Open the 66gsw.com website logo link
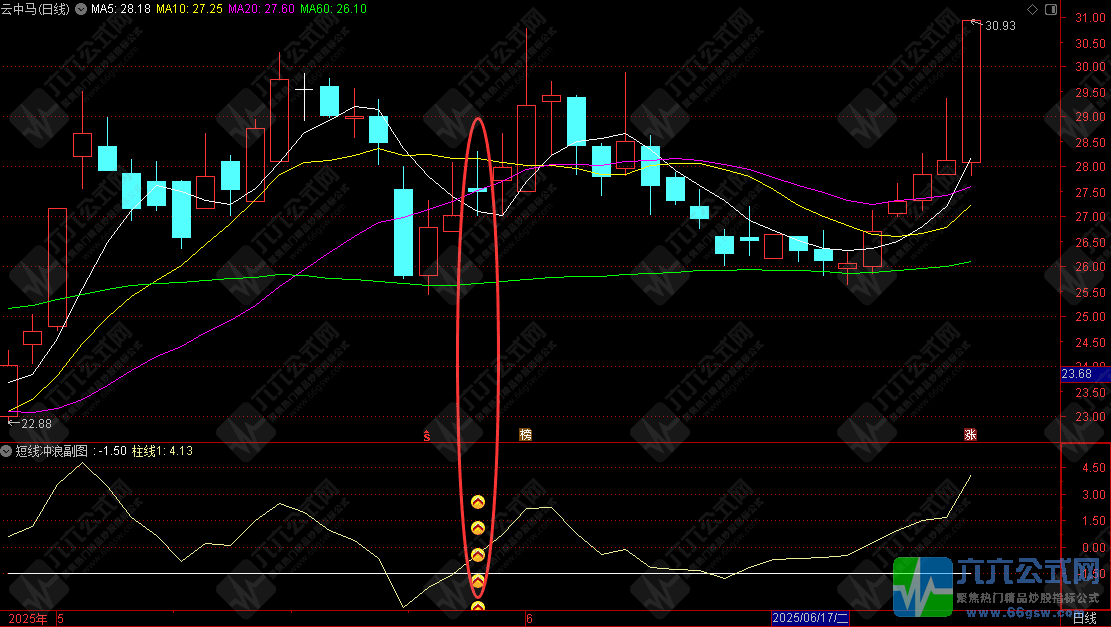 pyautogui.click(x=1000, y=590)
